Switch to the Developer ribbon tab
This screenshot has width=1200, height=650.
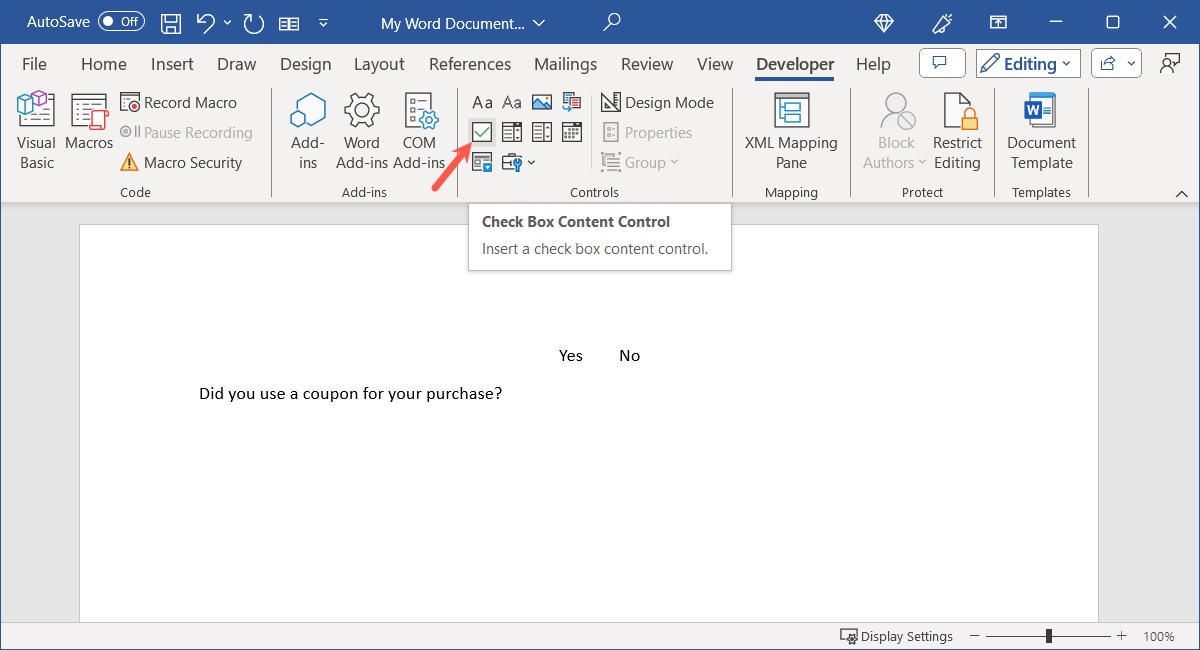[794, 63]
